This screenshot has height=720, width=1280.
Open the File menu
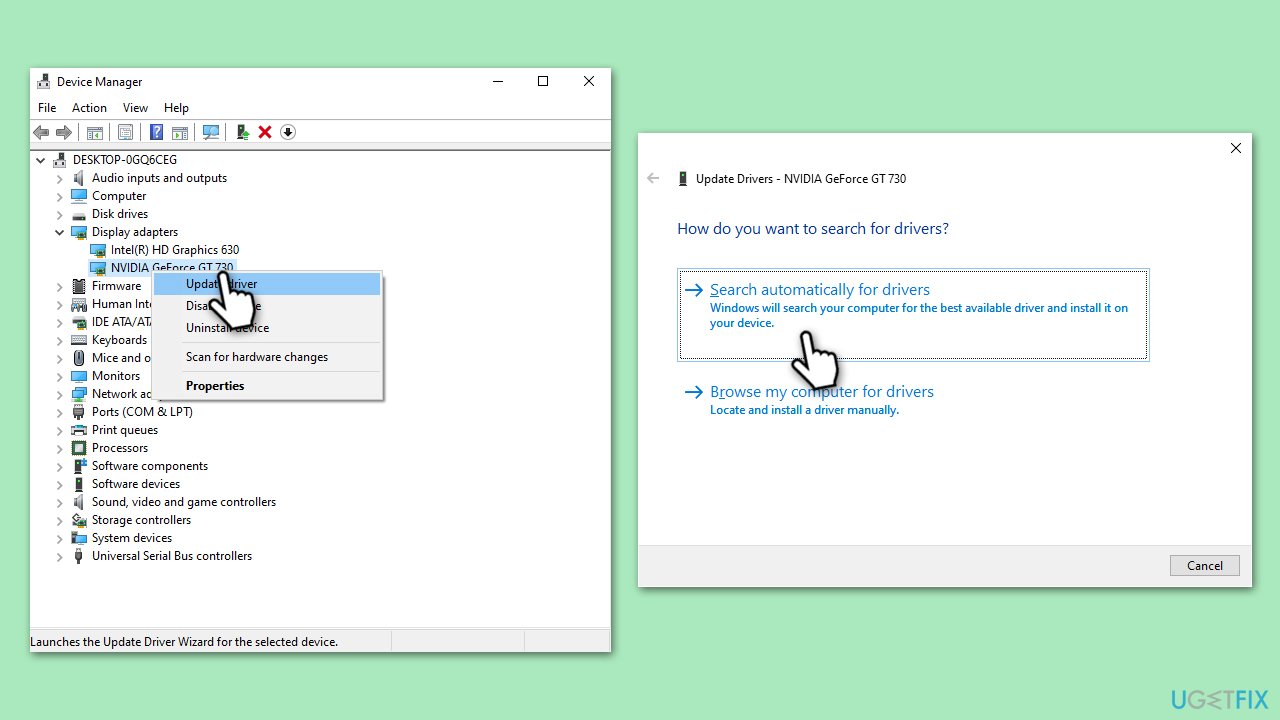tap(47, 108)
